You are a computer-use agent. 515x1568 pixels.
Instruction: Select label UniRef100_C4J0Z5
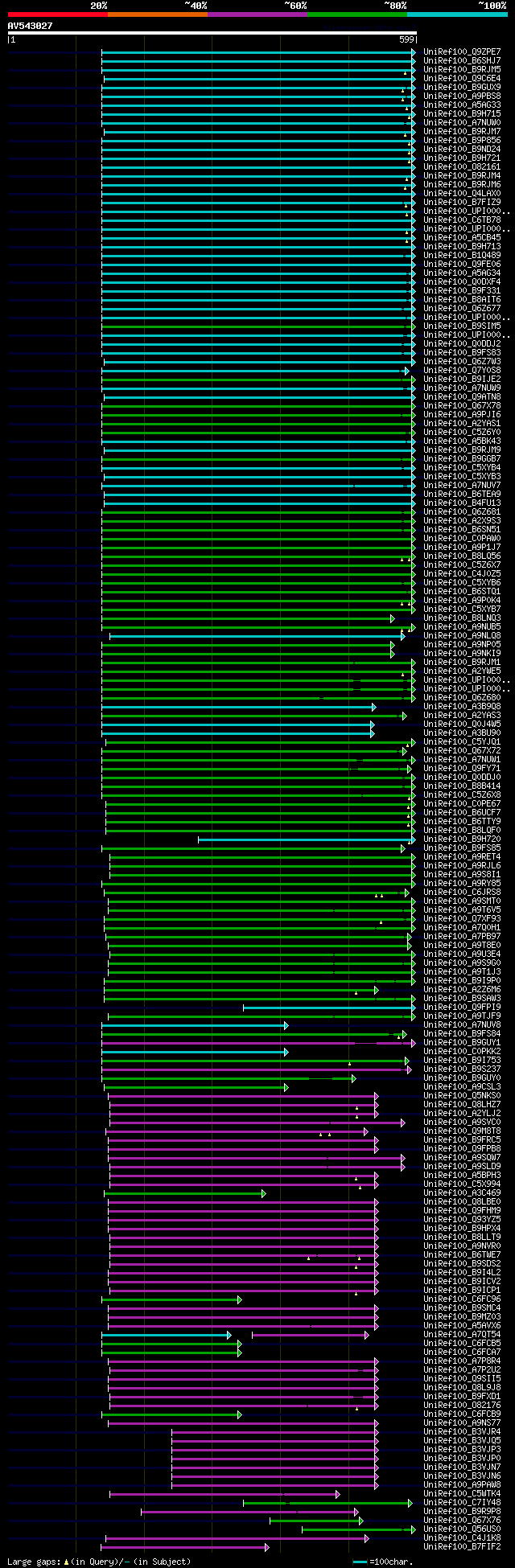coord(461,574)
